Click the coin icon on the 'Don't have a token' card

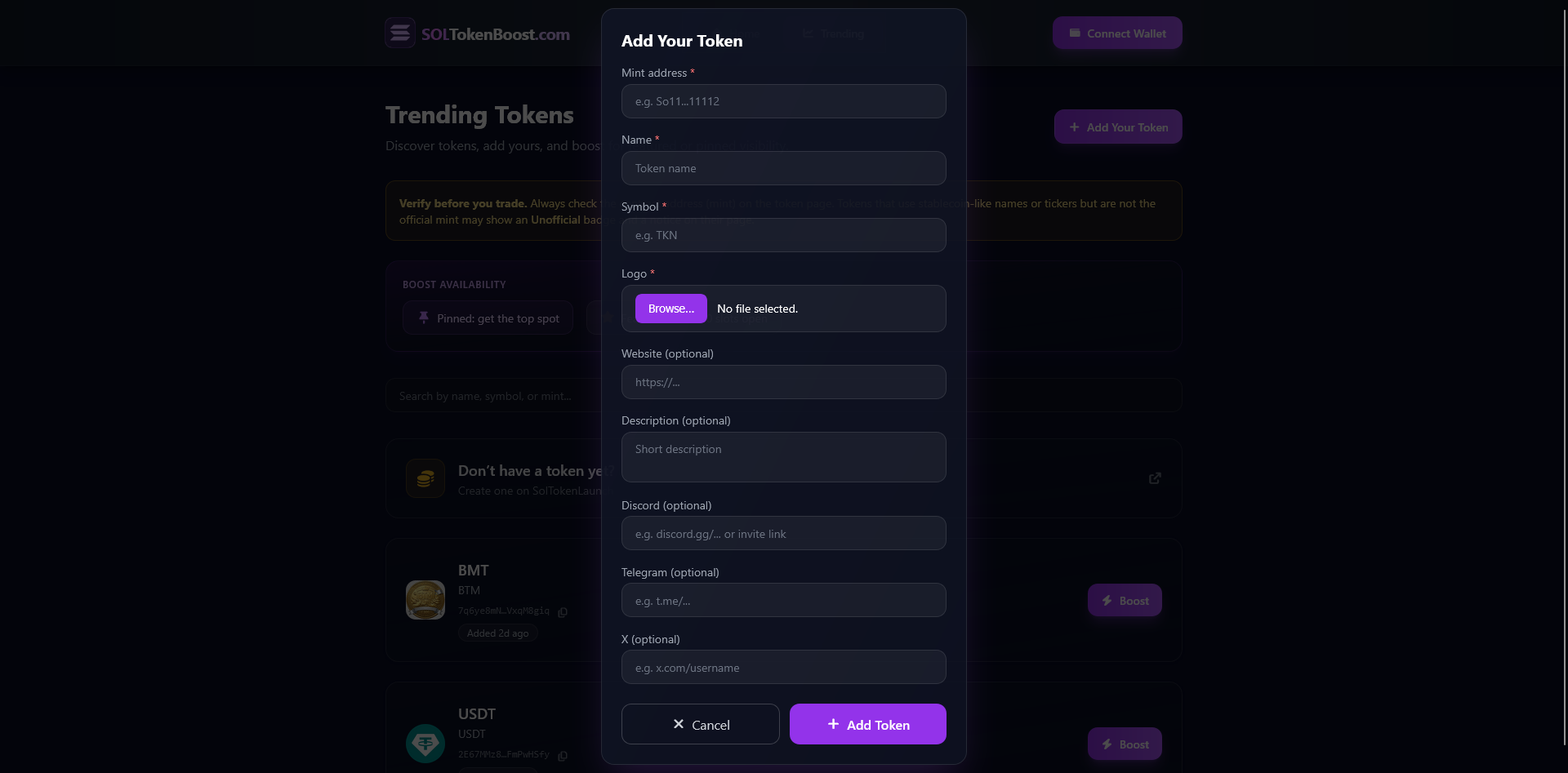coord(425,478)
